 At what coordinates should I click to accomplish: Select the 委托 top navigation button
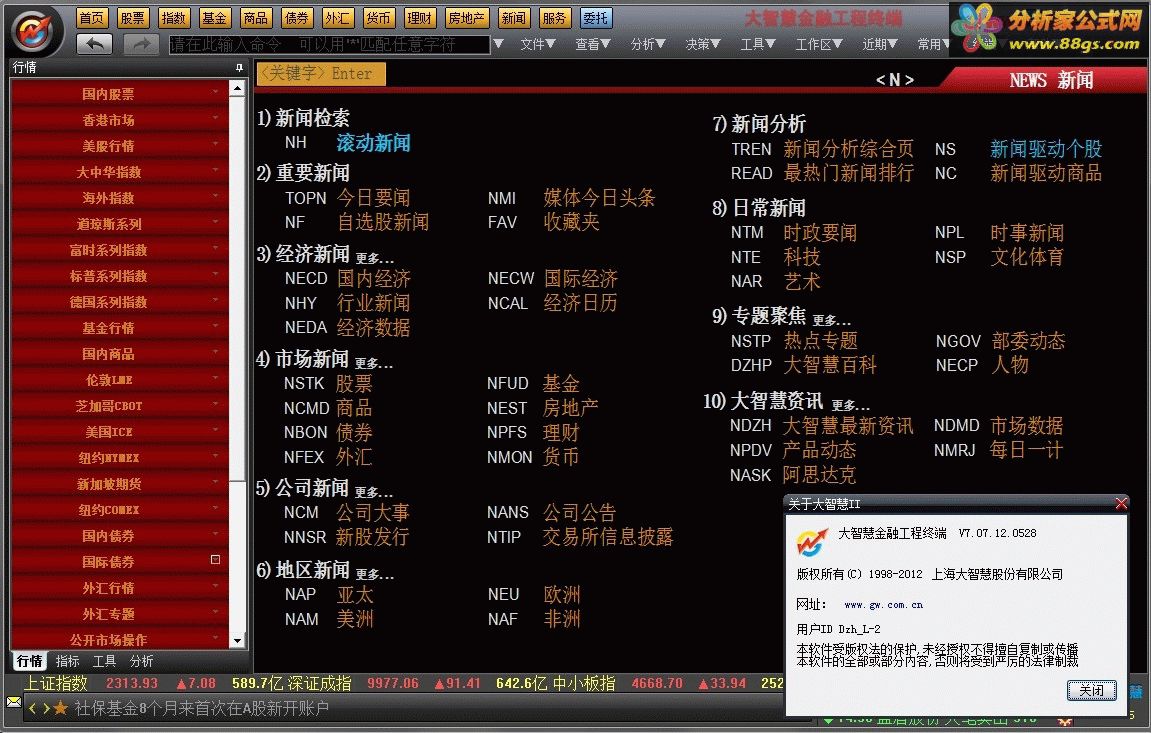tap(595, 18)
